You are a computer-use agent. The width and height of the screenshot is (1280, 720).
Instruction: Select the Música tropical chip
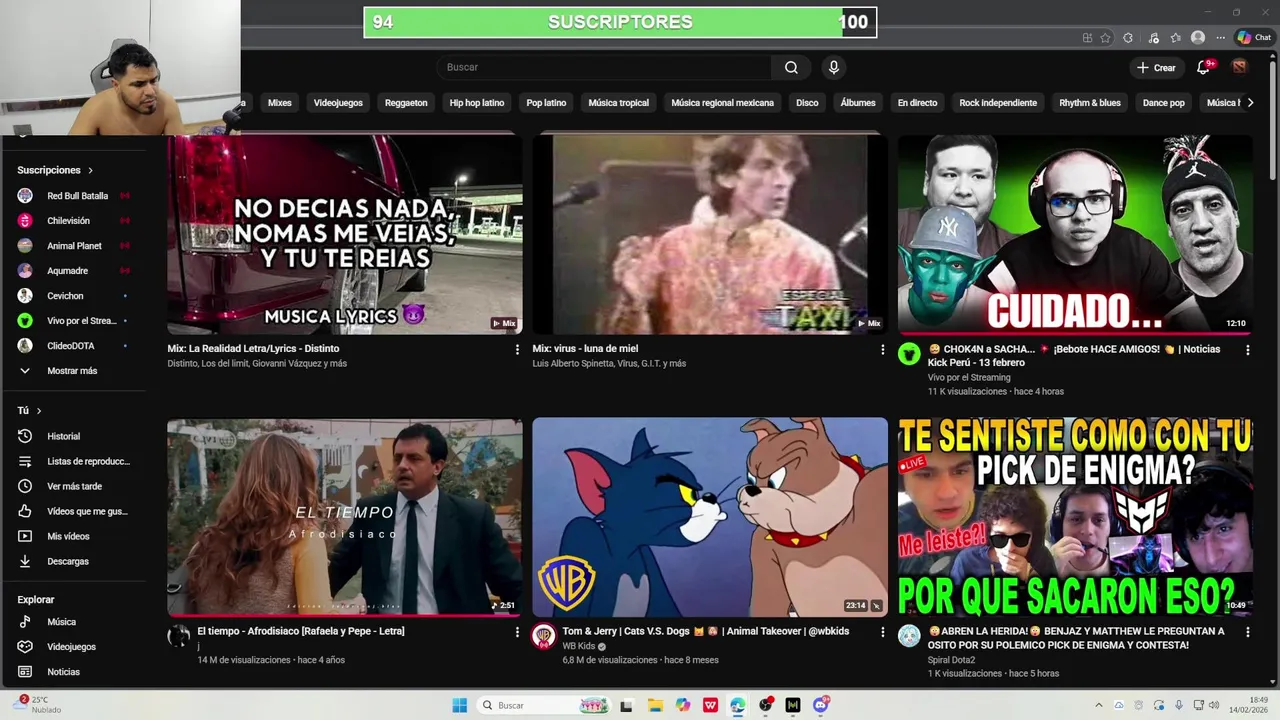(618, 103)
